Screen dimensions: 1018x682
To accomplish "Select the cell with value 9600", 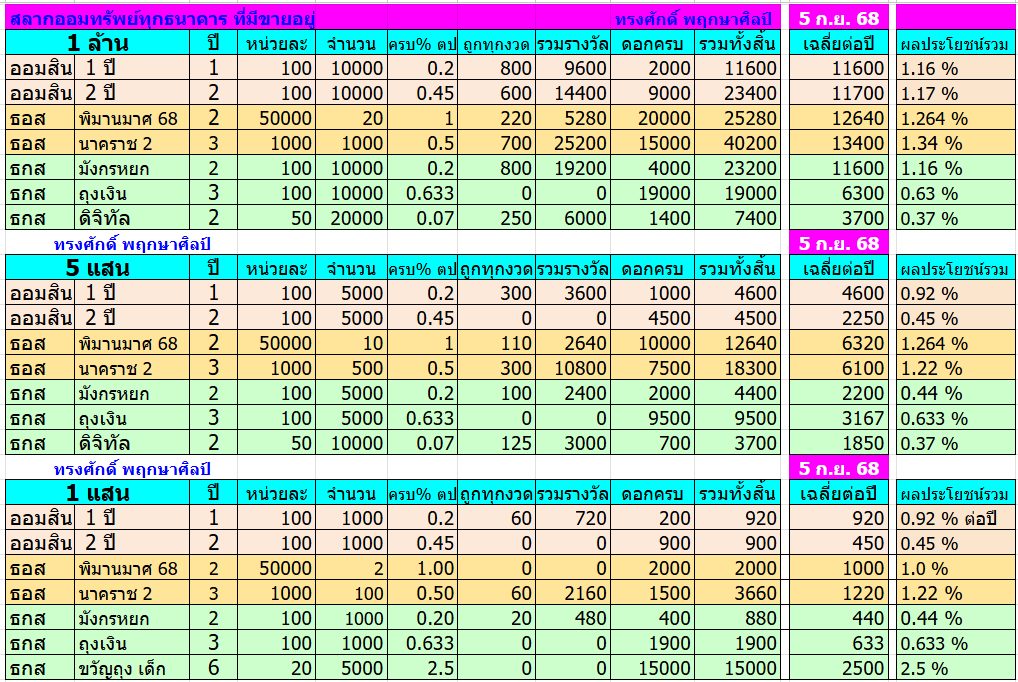I will 573,68.
